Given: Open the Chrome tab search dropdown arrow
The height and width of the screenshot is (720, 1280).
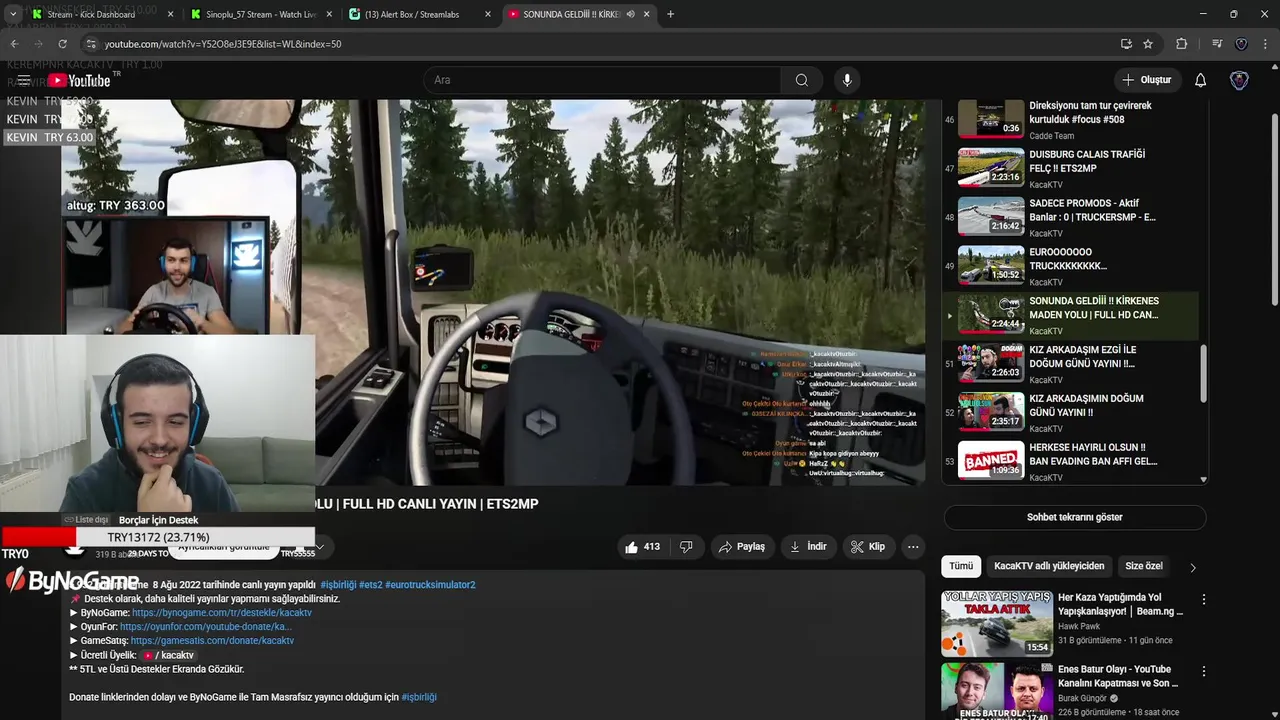Looking at the screenshot, I should tap(12, 14).
